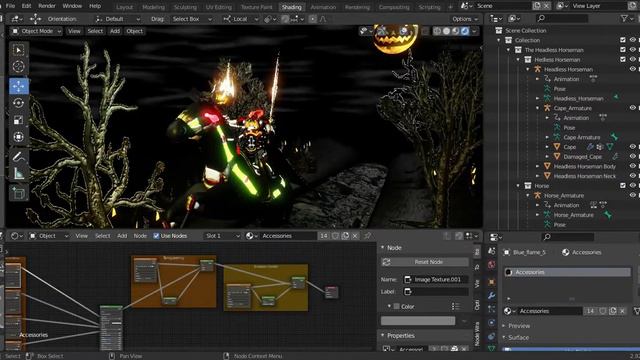Switch to rendered viewport shading
640x360 pixels.
coord(465,31)
